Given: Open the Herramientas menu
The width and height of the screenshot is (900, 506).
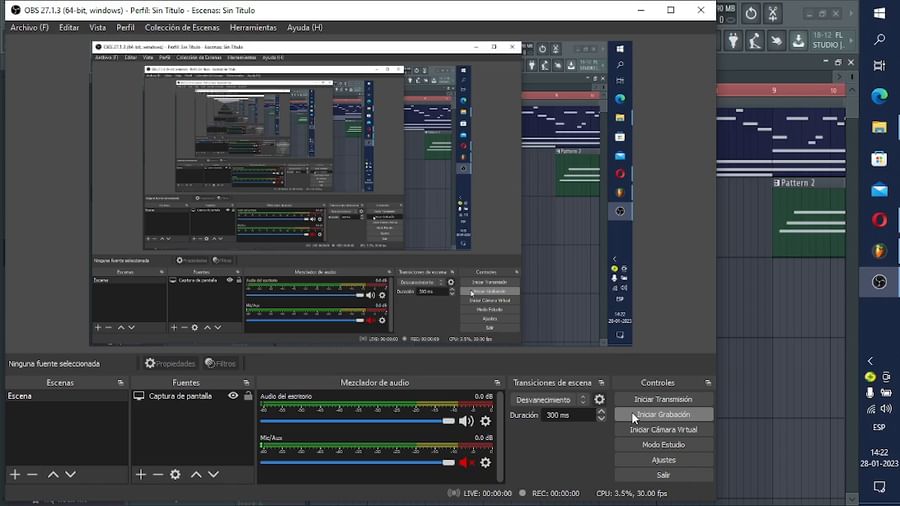Looking at the screenshot, I should pos(253,28).
